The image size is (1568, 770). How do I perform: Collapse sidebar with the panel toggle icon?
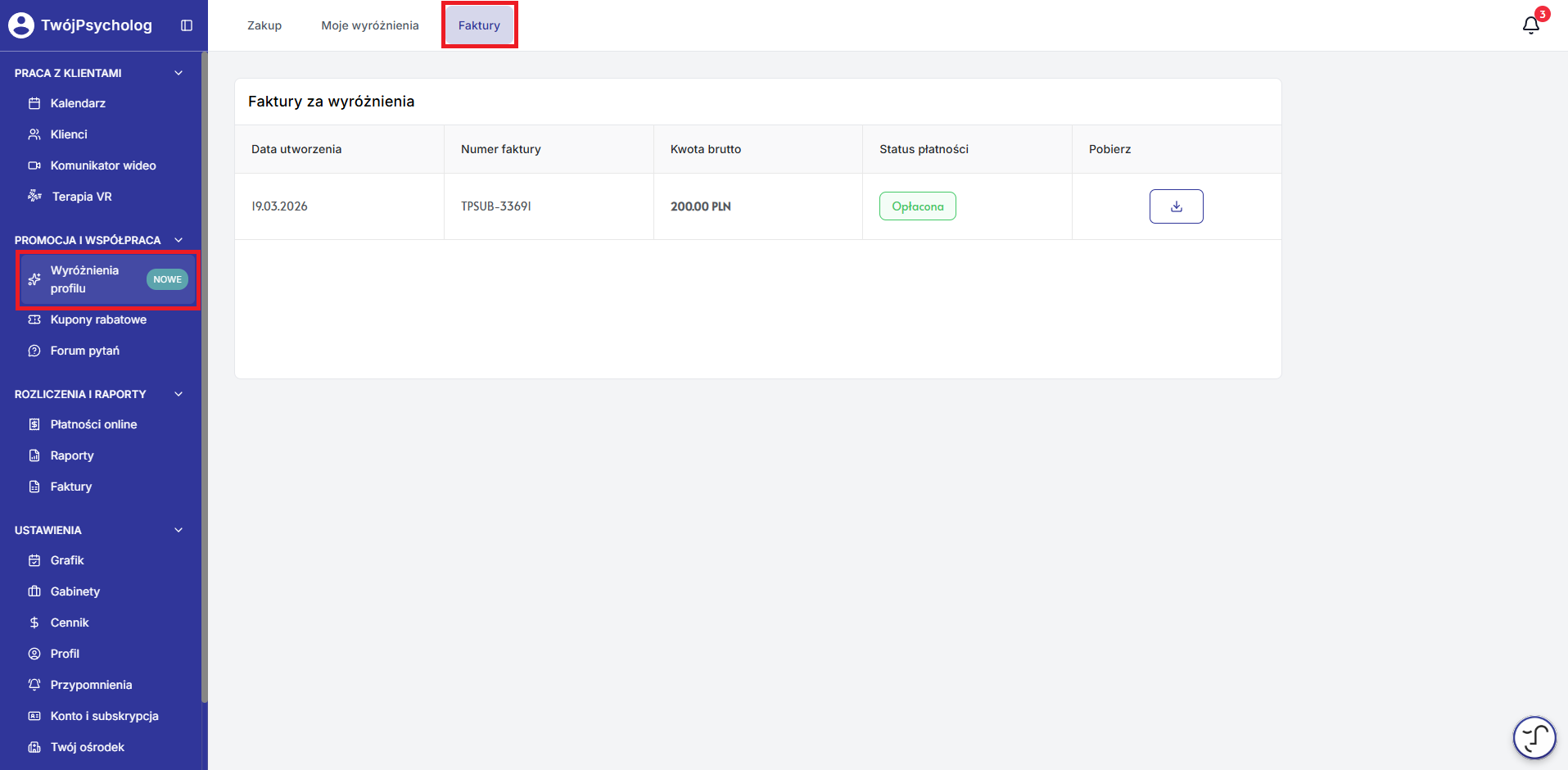click(x=187, y=25)
